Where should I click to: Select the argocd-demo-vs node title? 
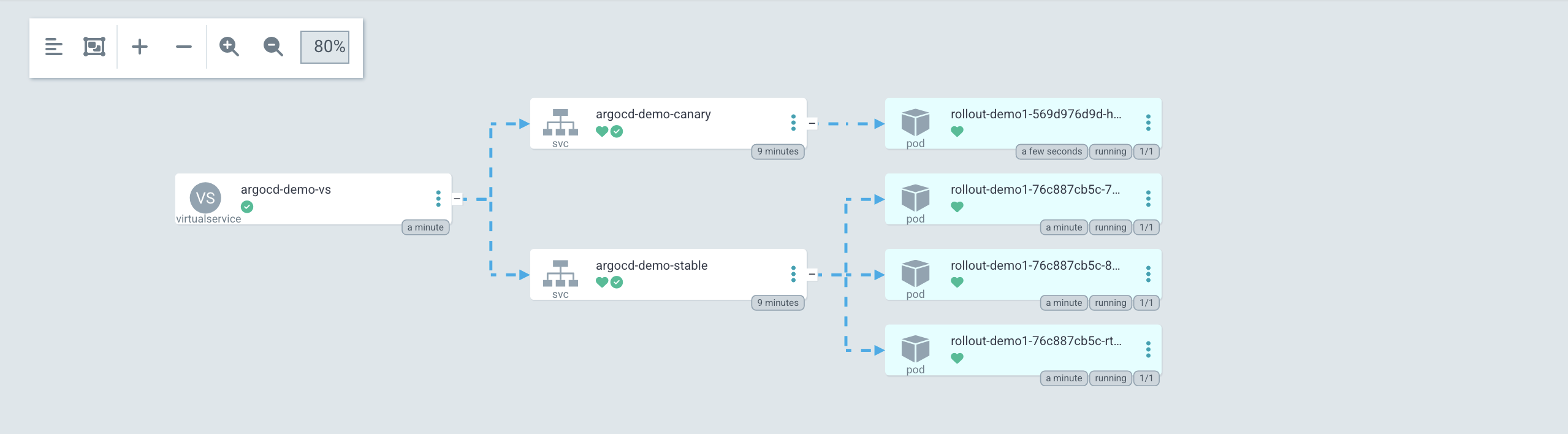(286, 189)
